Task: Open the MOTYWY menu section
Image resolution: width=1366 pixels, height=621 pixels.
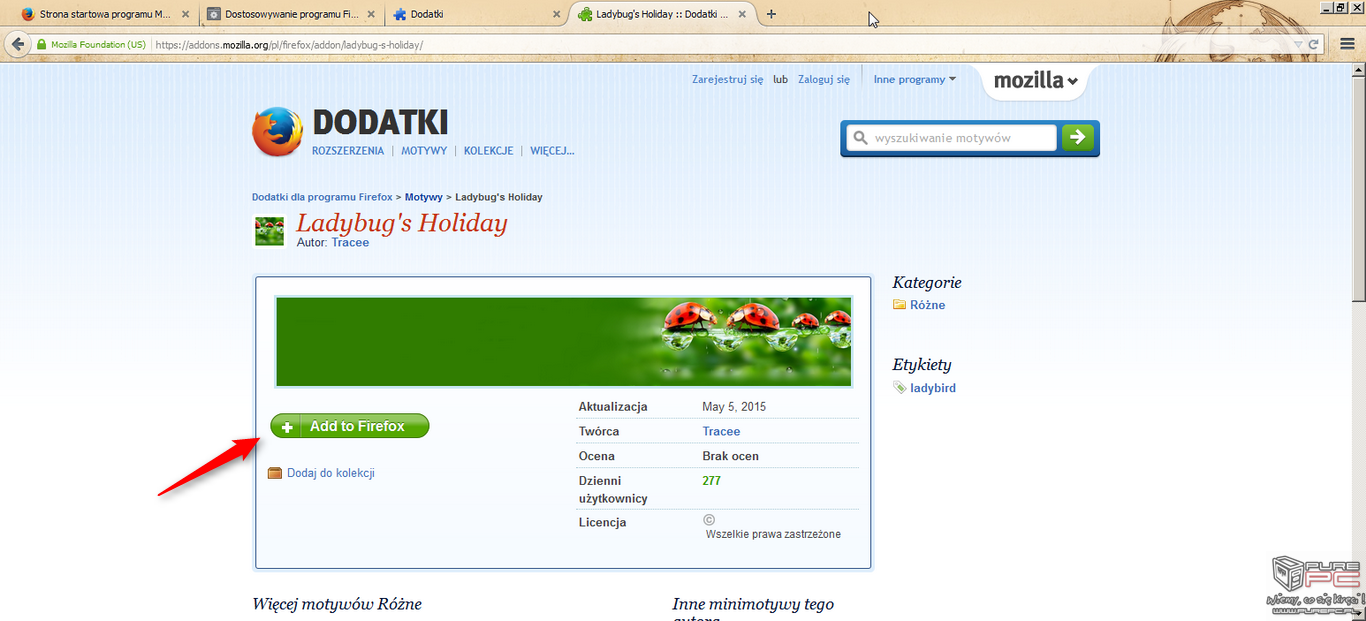Action: (423, 151)
